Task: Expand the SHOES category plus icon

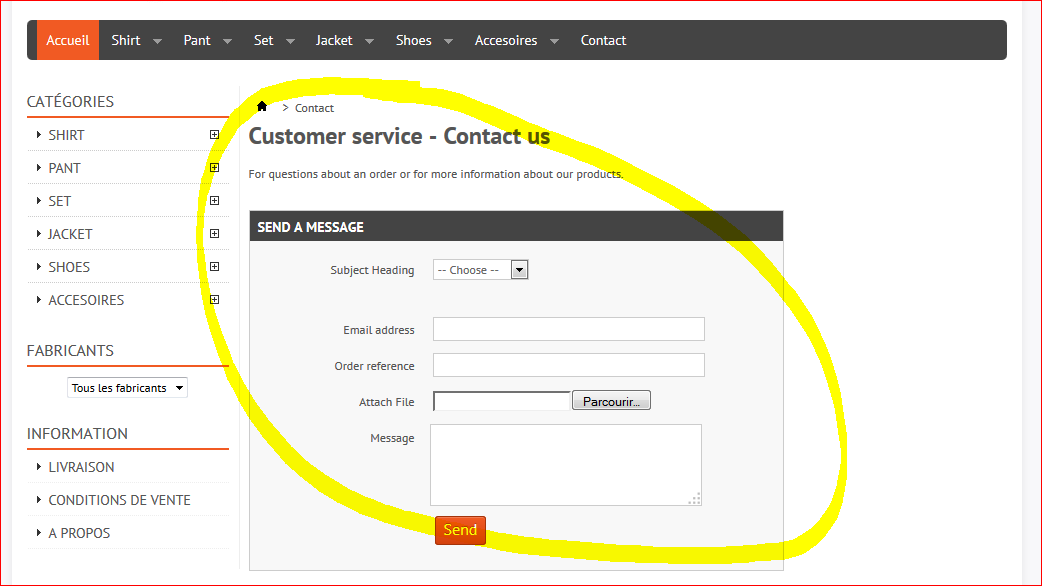Action: (215, 266)
